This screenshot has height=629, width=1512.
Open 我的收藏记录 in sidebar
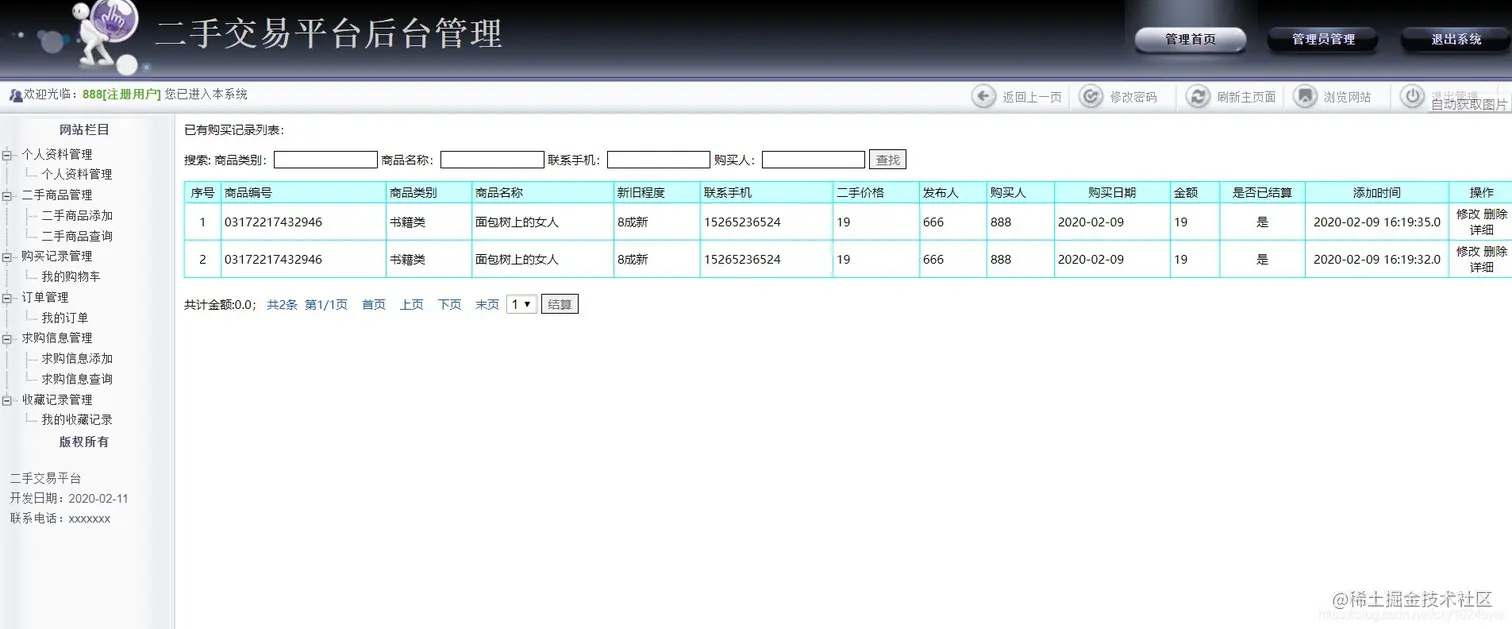coord(77,420)
